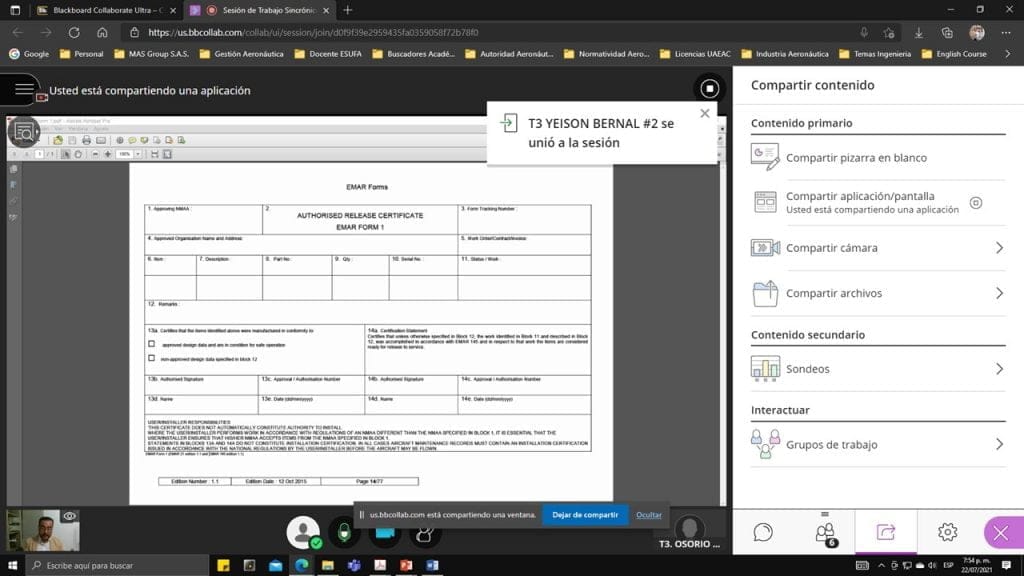The height and width of the screenshot is (576, 1024).
Task: Open the attendees panel icon
Action: coord(825,532)
